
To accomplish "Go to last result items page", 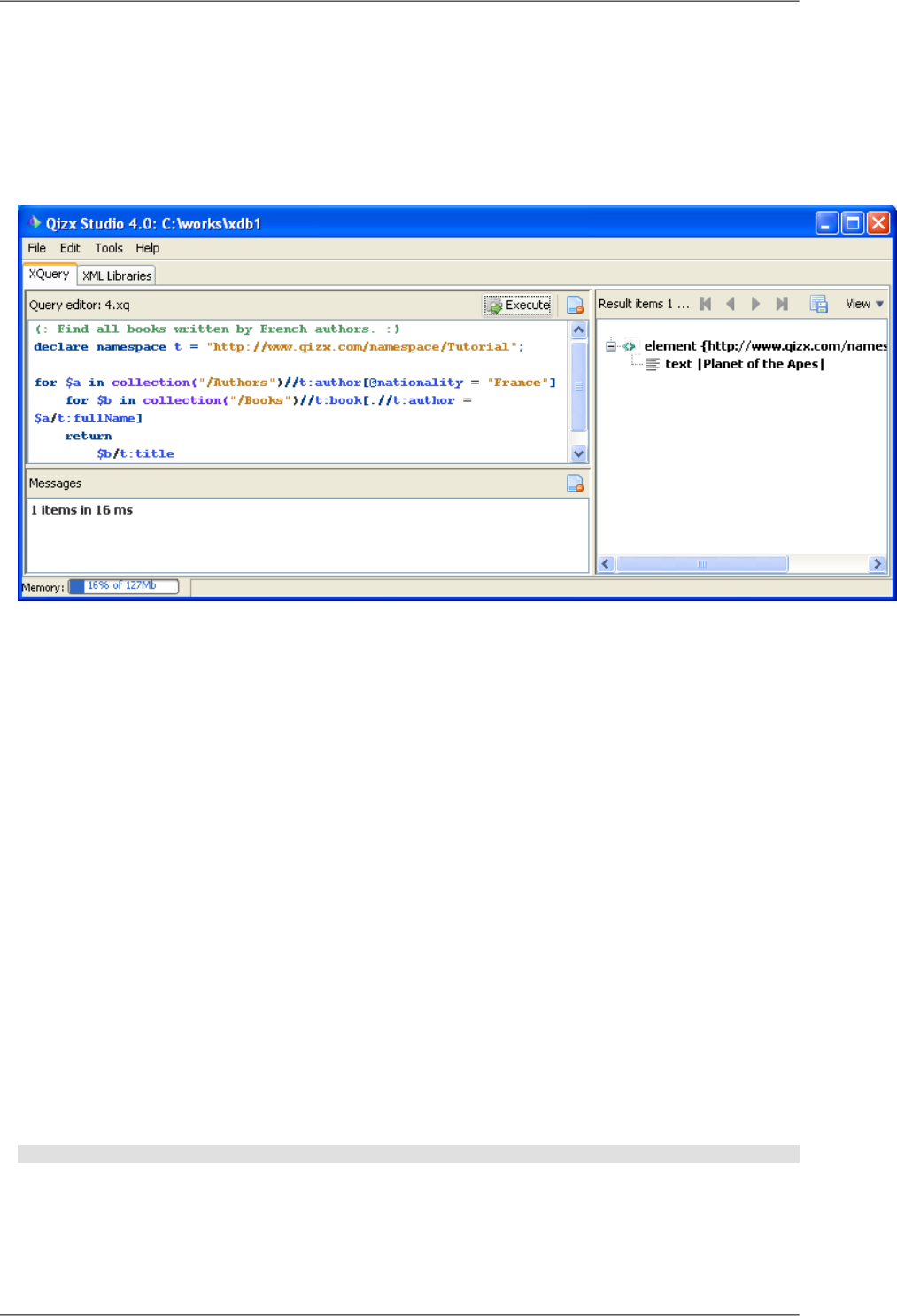I will pos(781,304).
